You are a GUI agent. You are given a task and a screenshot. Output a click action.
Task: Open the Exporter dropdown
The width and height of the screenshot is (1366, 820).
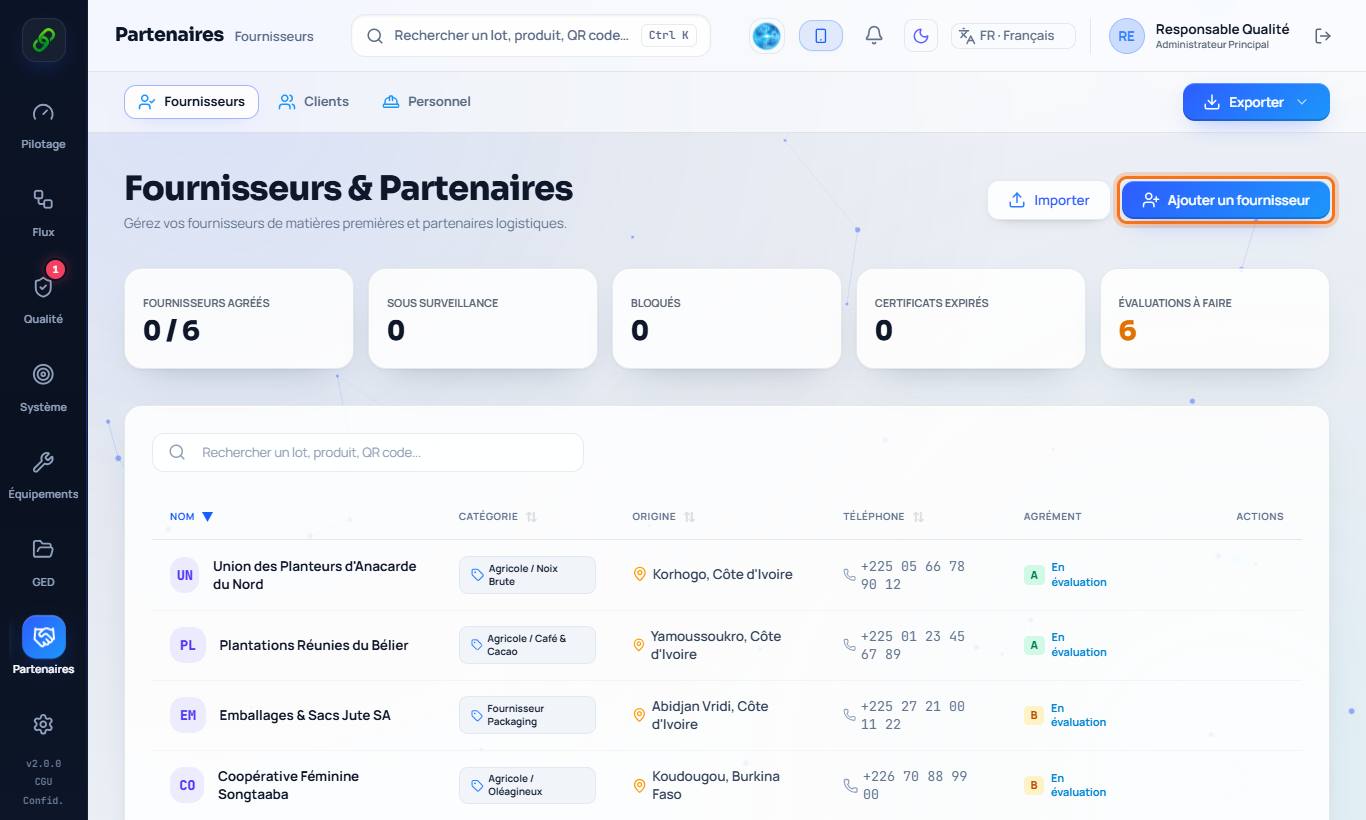pyautogui.click(x=1256, y=102)
